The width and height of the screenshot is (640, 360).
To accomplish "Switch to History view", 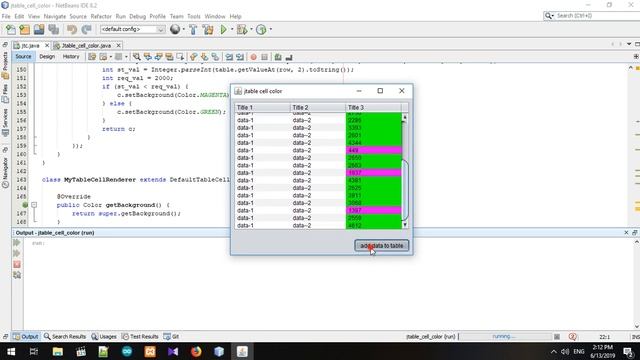I will (x=71, y=57).
